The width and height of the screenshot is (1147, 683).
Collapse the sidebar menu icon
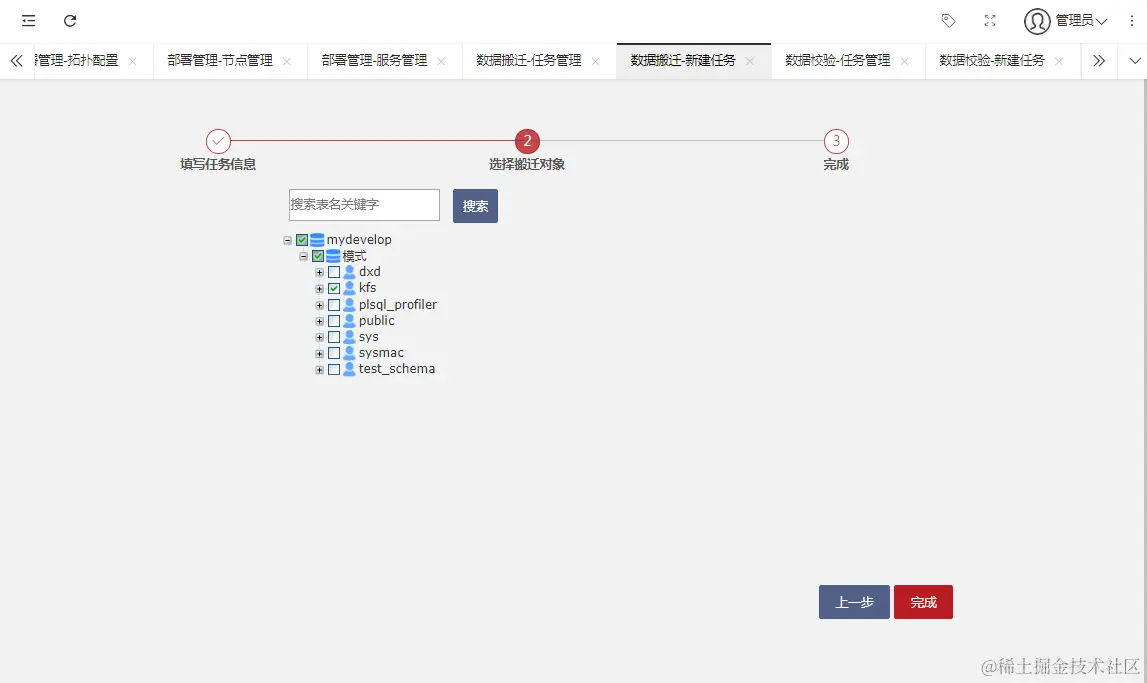tap(29, 20)
